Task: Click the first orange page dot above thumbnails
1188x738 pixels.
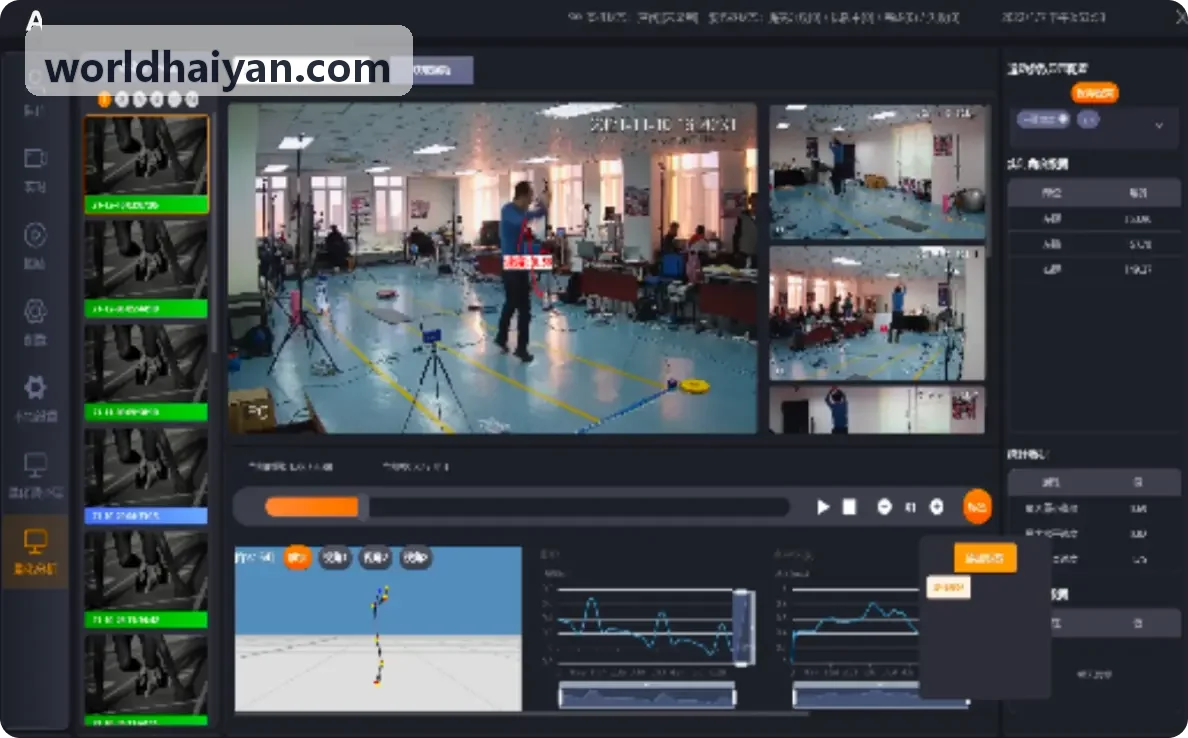Action: [105, 99]
